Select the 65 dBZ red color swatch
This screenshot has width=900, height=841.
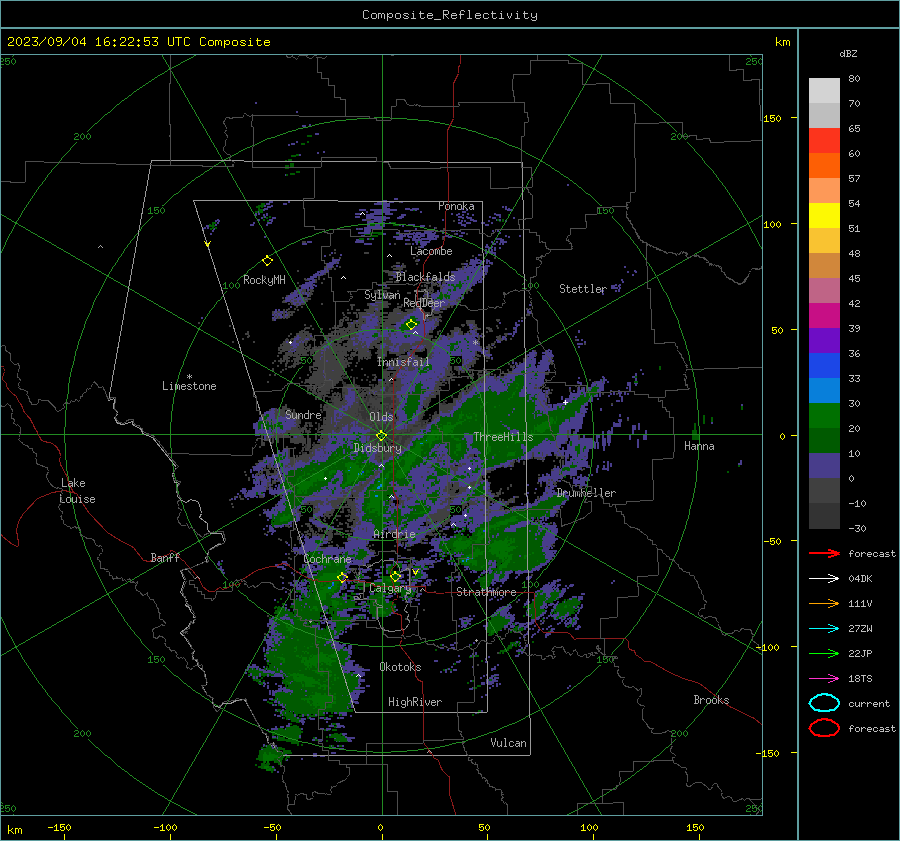(x=824, y=140)
